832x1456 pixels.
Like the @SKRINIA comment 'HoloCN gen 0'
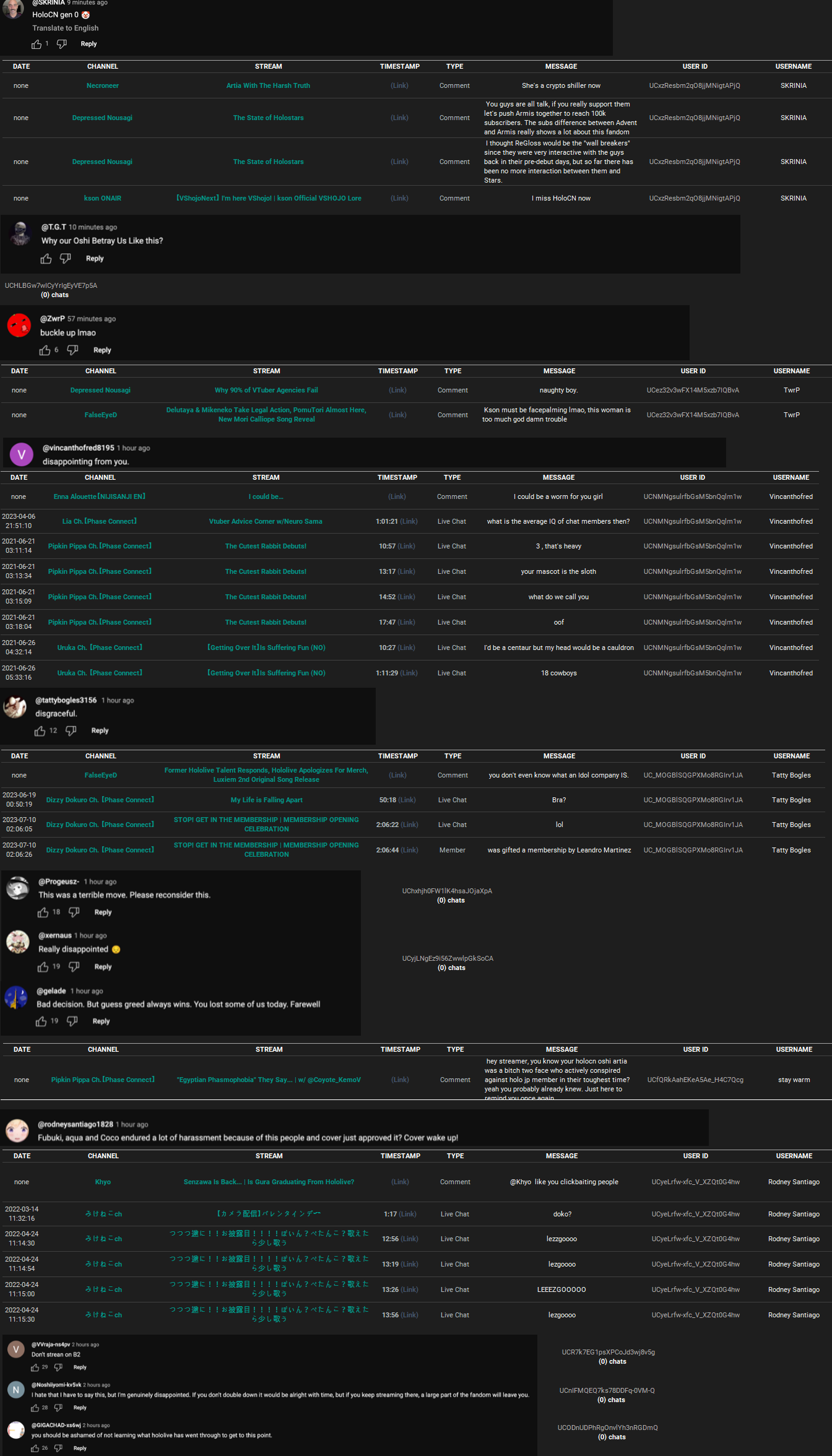tap(37, 44)
